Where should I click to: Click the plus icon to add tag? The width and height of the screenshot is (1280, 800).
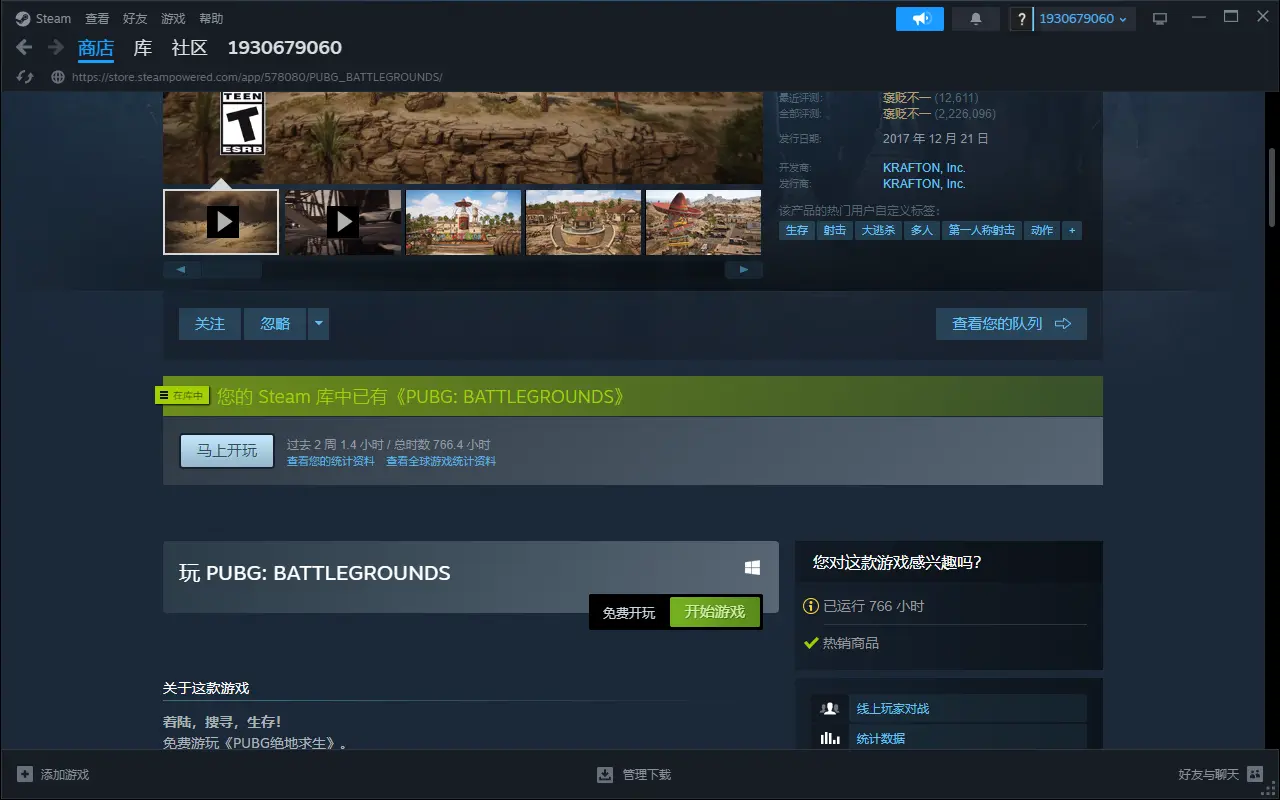pos(1072,230)
